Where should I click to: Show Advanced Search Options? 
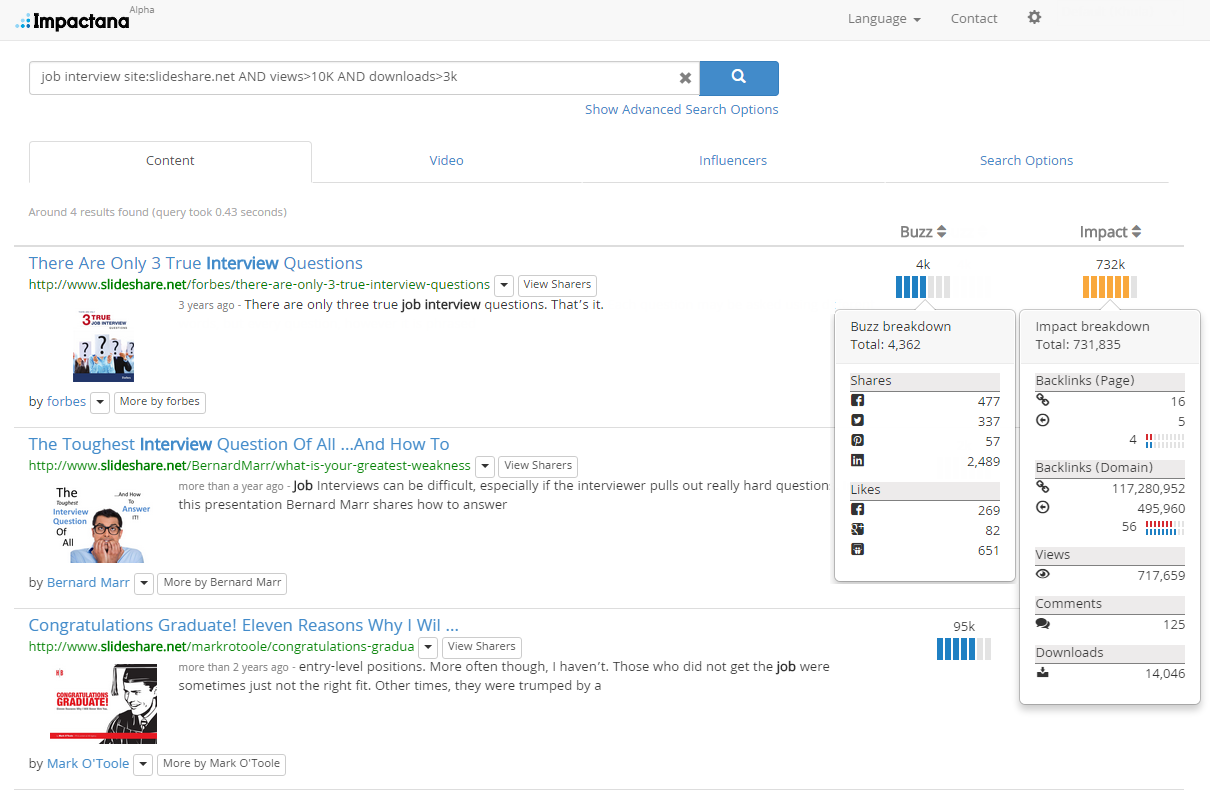682,110
